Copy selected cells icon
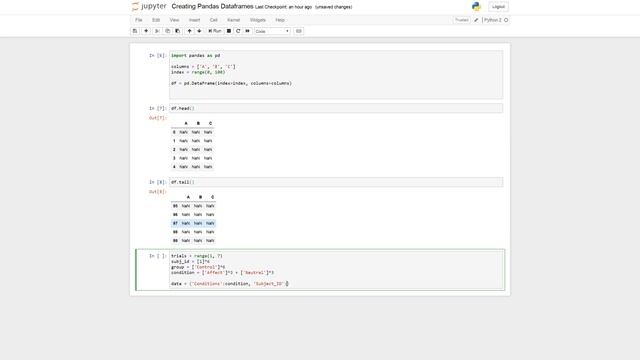Image resolution: width=640 pixels, height=360 pixels. 167,31
